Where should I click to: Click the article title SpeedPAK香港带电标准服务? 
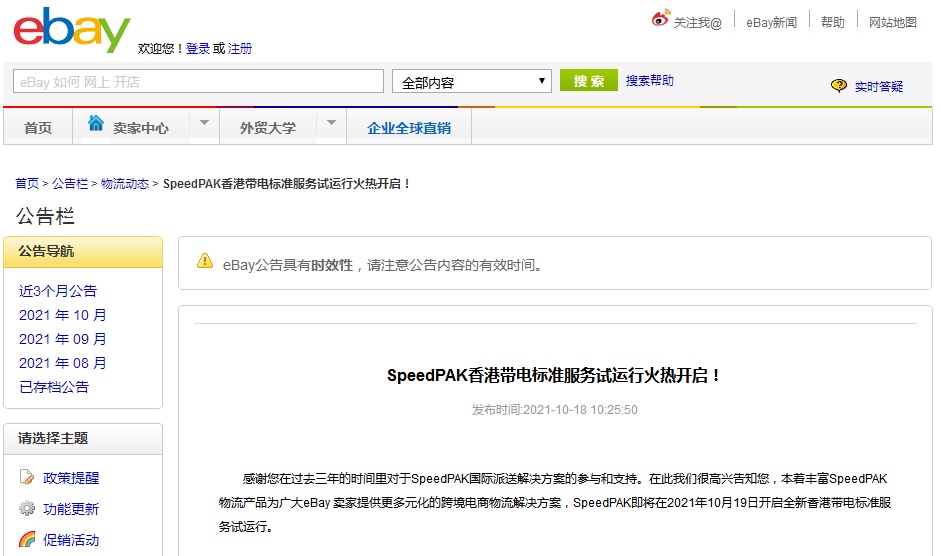[x=554, y=376]
